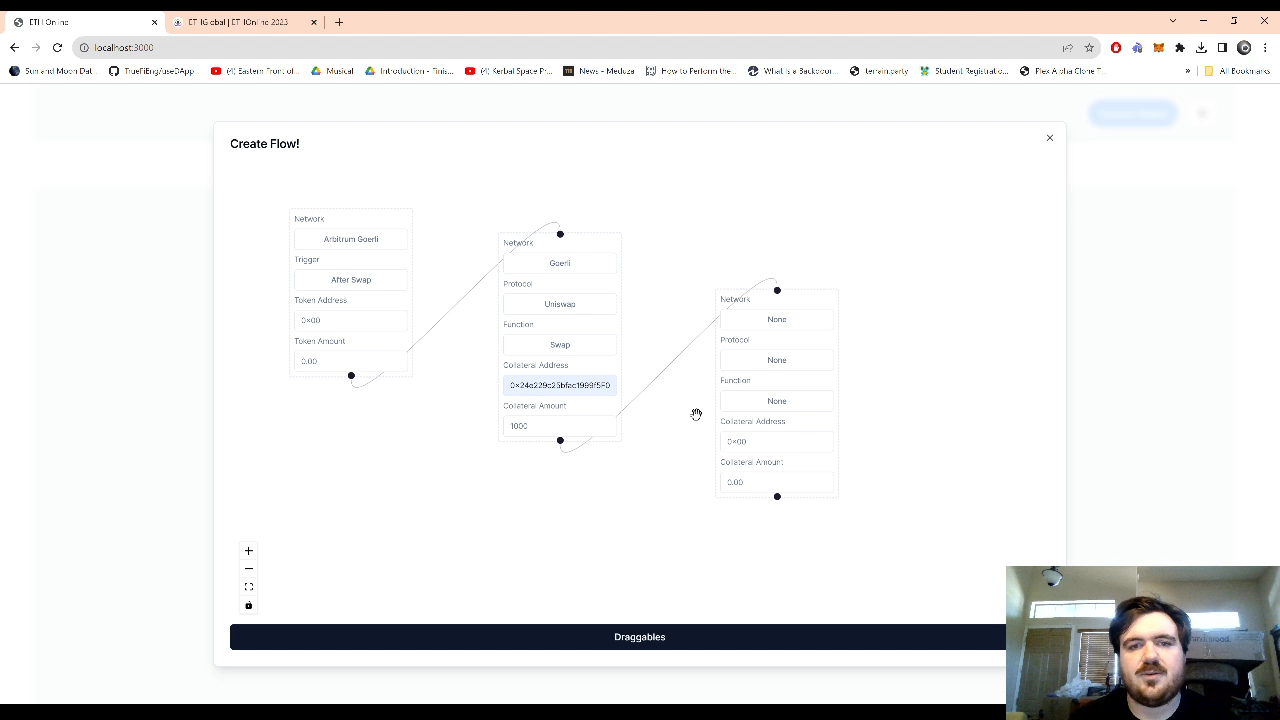
Task: Open the After Swap trigger dropdown
Action: [x=351, y=280]
